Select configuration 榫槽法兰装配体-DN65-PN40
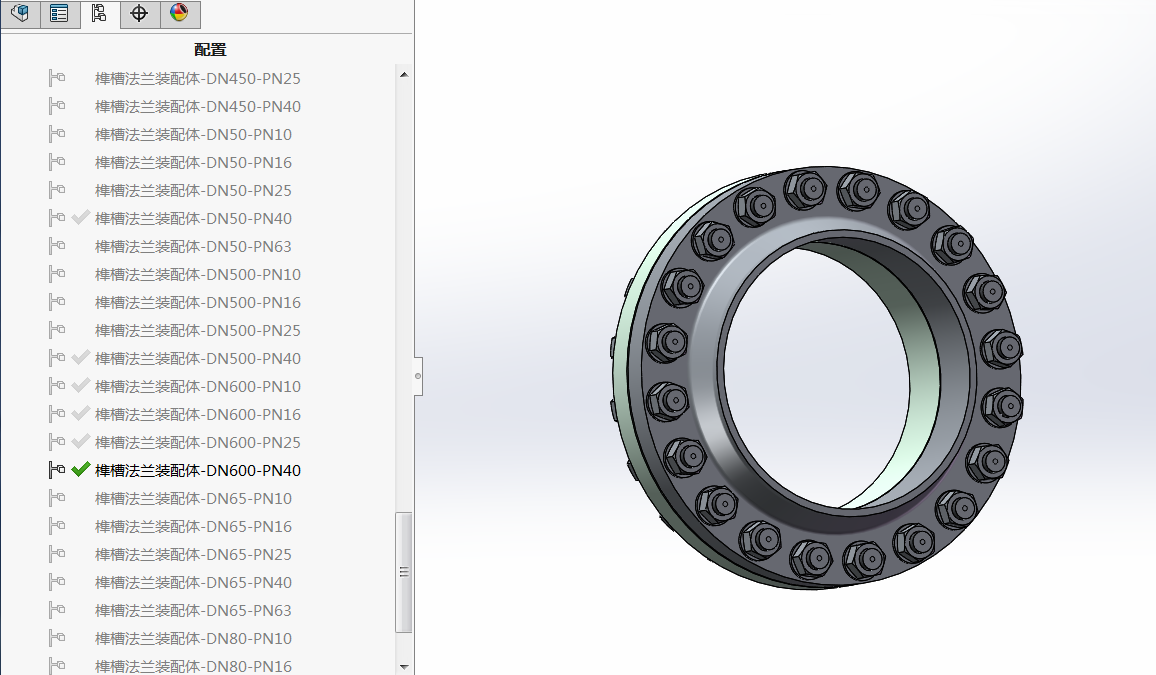Screen dimensions: 1156x675 (x=193, y=582)
